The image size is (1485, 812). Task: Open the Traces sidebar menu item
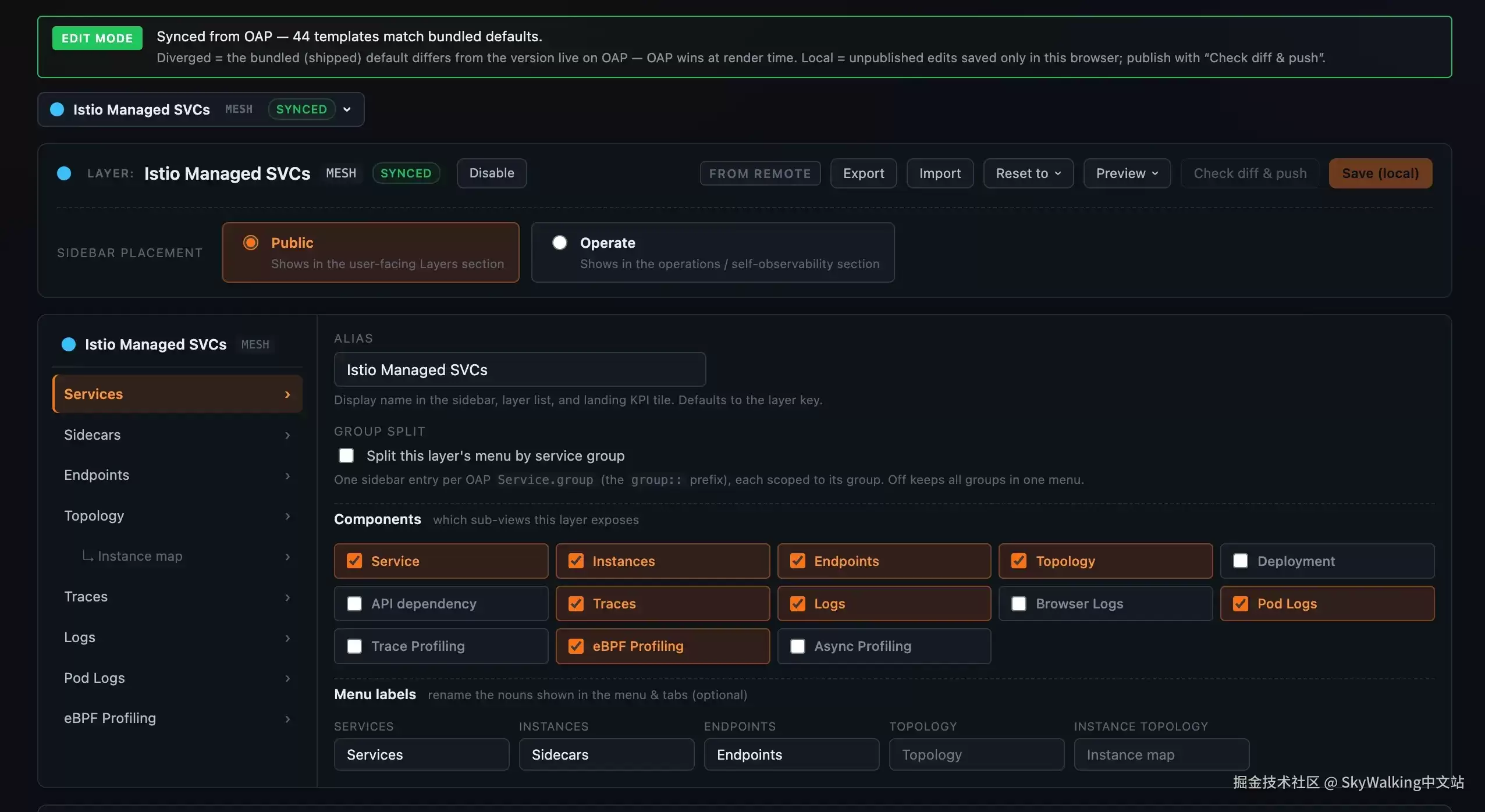click(x=177, y=597)
